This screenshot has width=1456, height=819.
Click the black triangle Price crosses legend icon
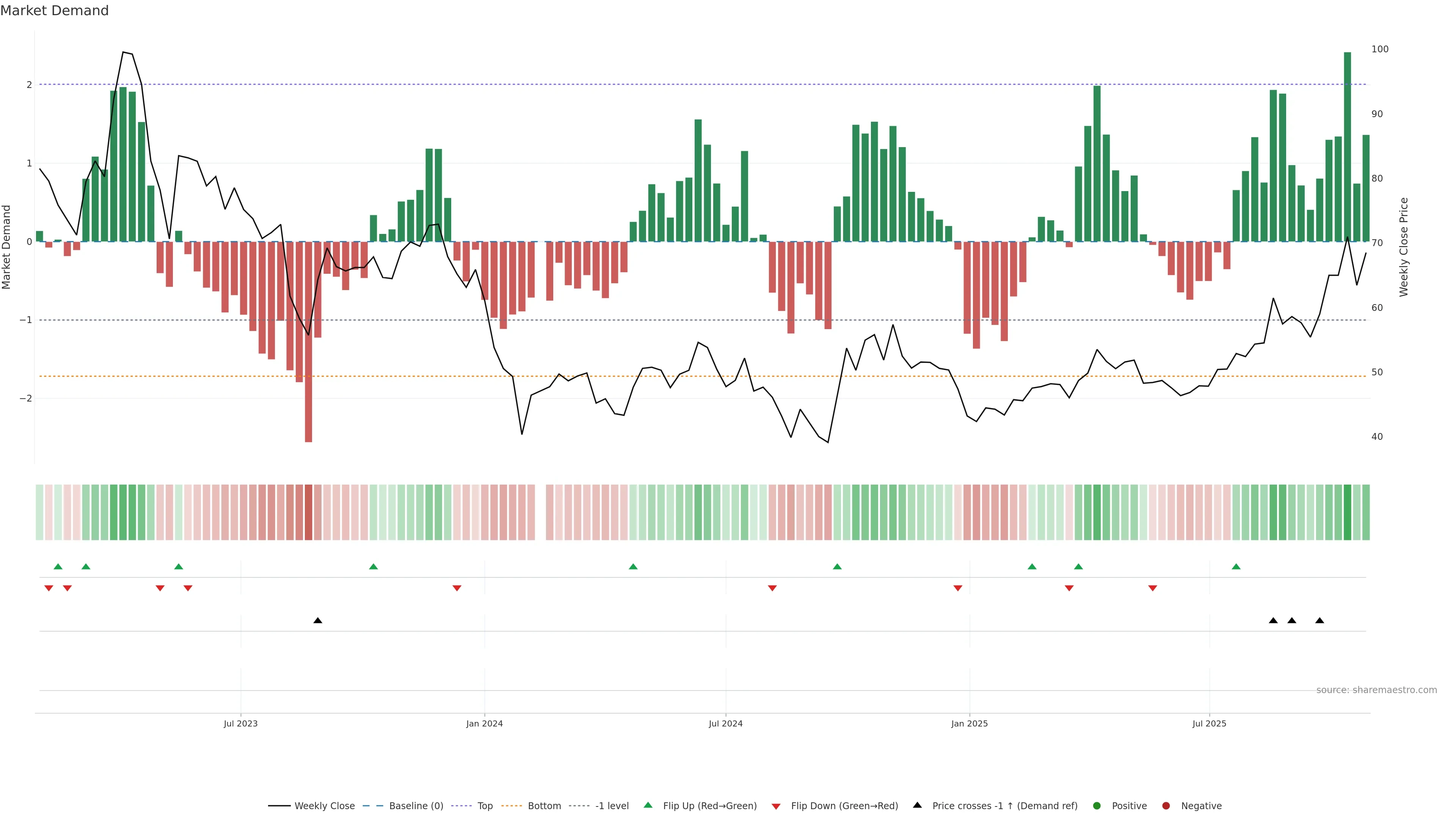917,805
